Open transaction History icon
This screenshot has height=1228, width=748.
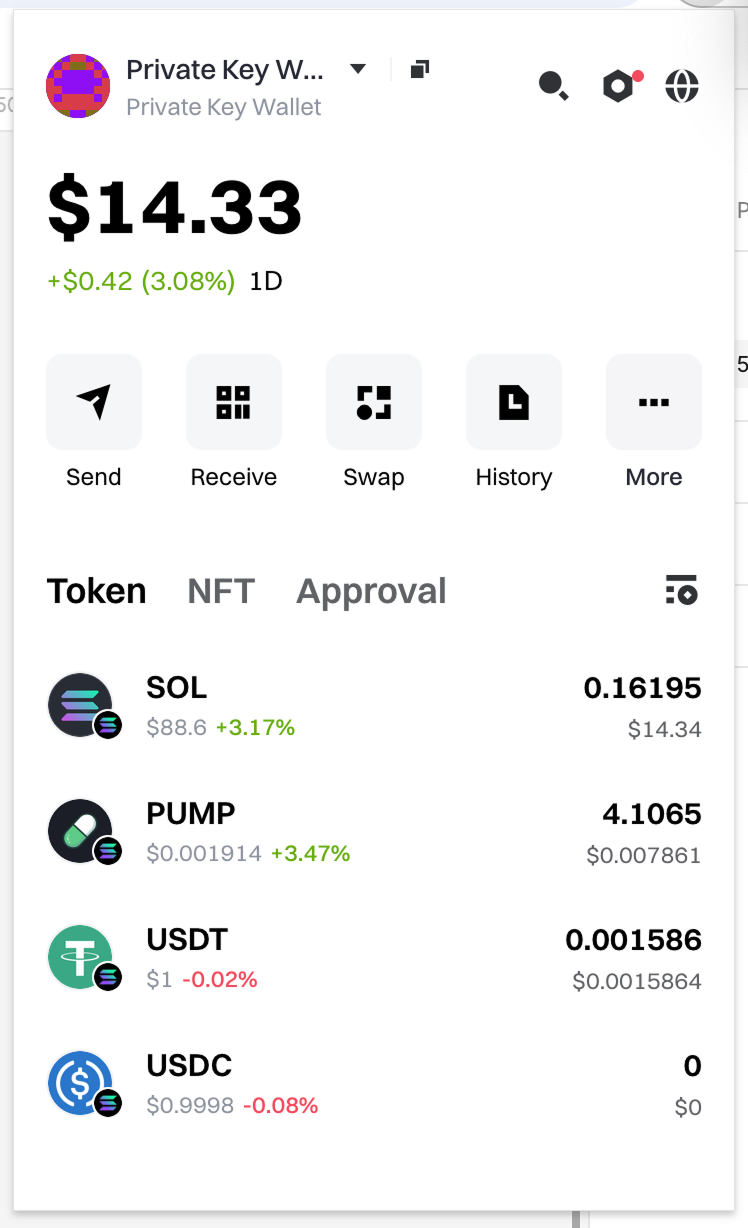pyautogui.click(x=513, y=402)
